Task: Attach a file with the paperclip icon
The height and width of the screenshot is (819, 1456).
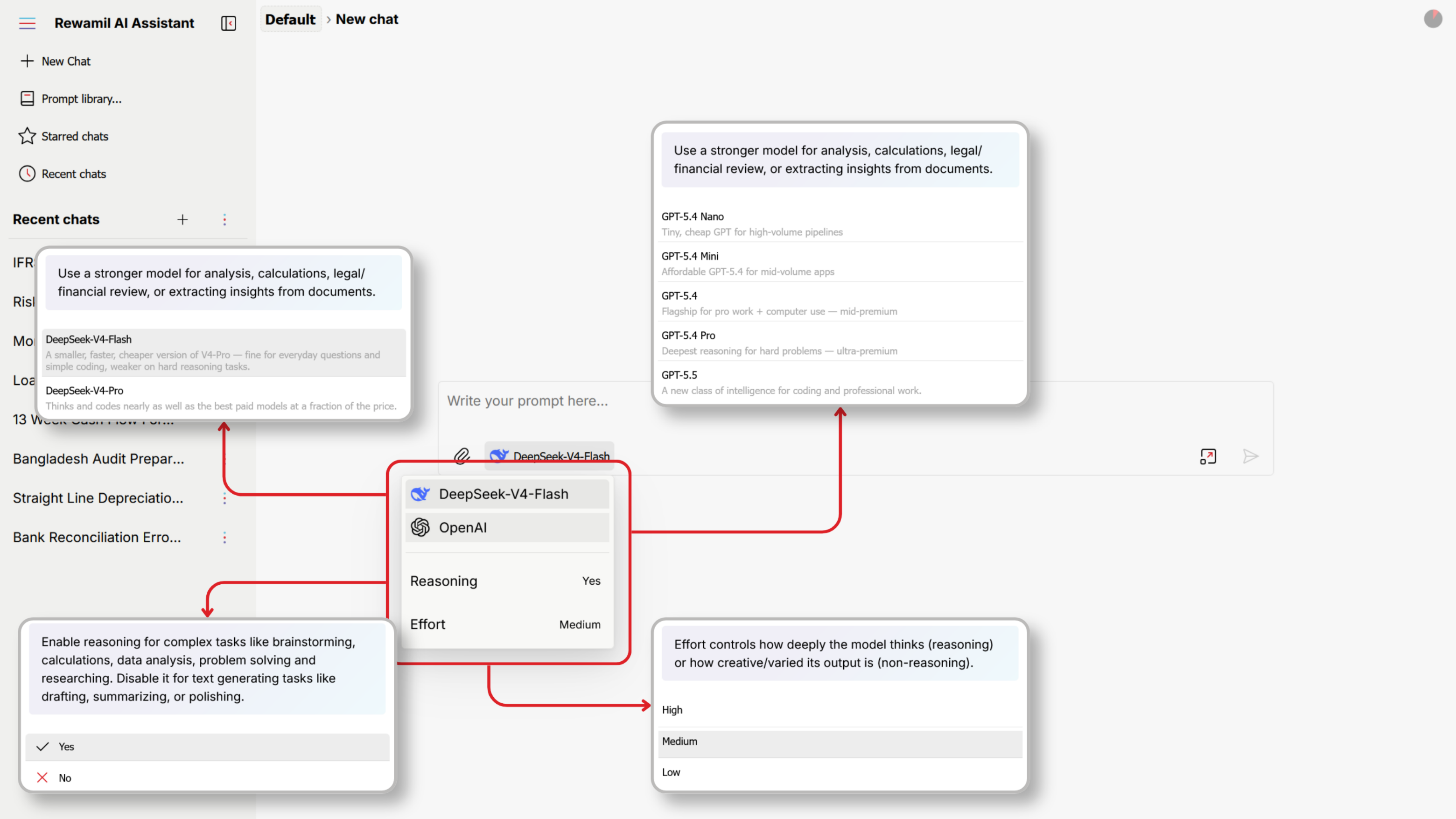Action: pos(462,455)
